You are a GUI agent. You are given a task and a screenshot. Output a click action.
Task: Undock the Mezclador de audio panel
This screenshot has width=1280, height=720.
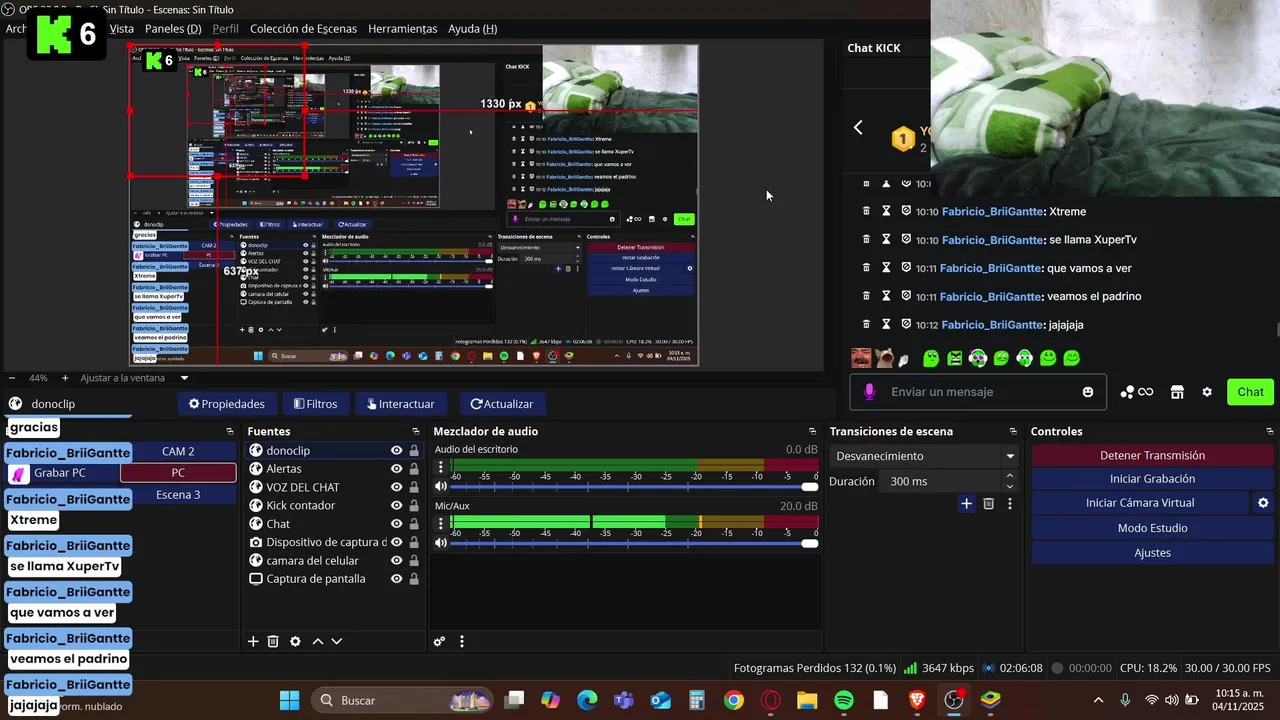point(812,432)
